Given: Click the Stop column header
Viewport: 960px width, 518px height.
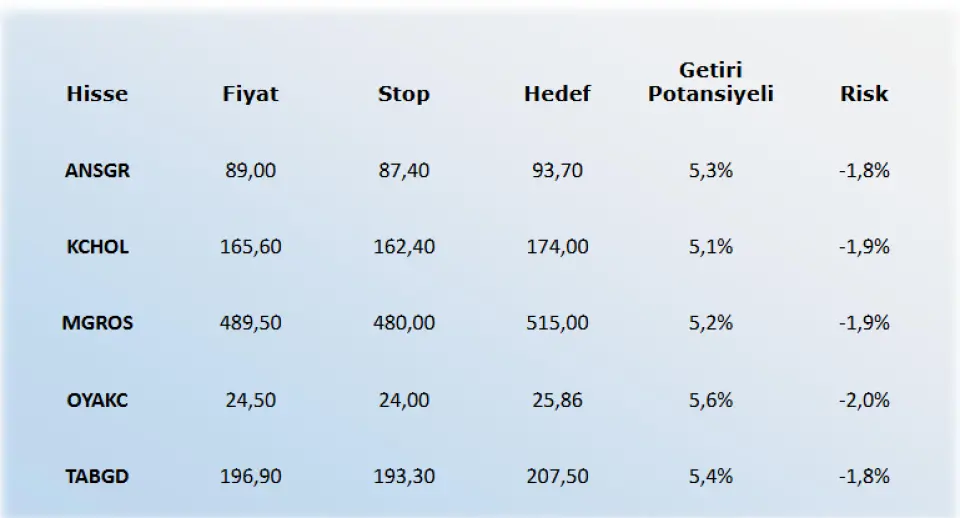Looking at the screenshot, I should (403, 94).
